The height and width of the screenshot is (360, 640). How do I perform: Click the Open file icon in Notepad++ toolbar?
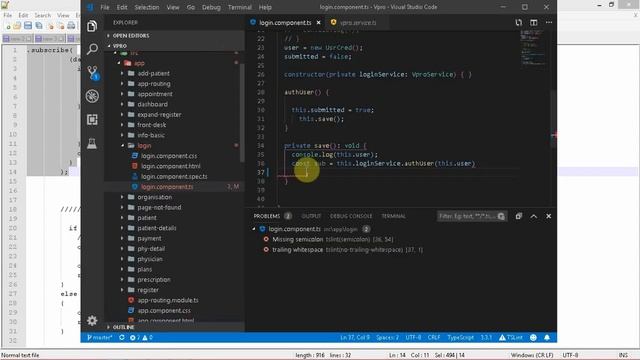(17, 26)
